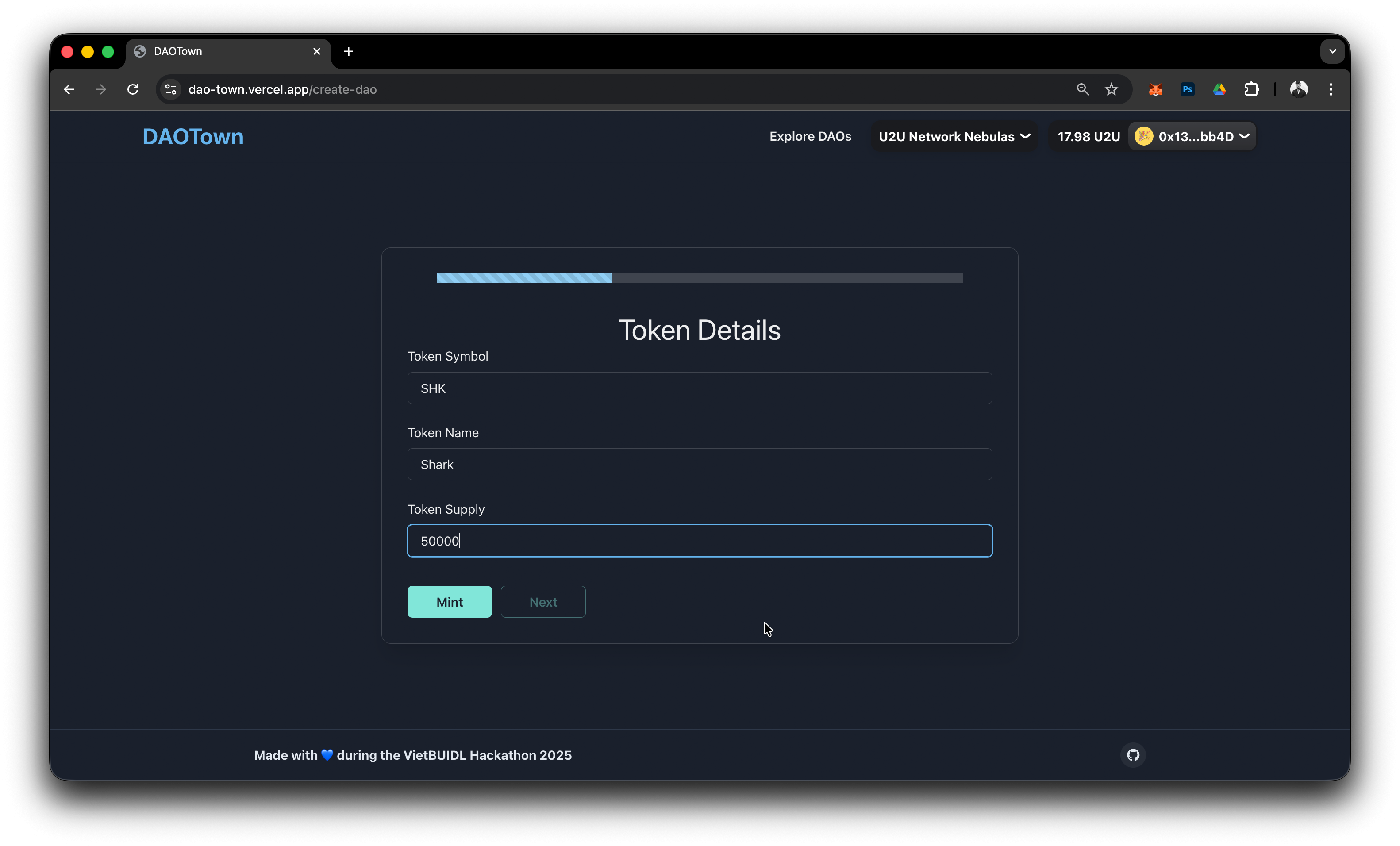The image size is (1400, 846).
Task: Open the Google Drive extension
Action: tap(1219, 89)
